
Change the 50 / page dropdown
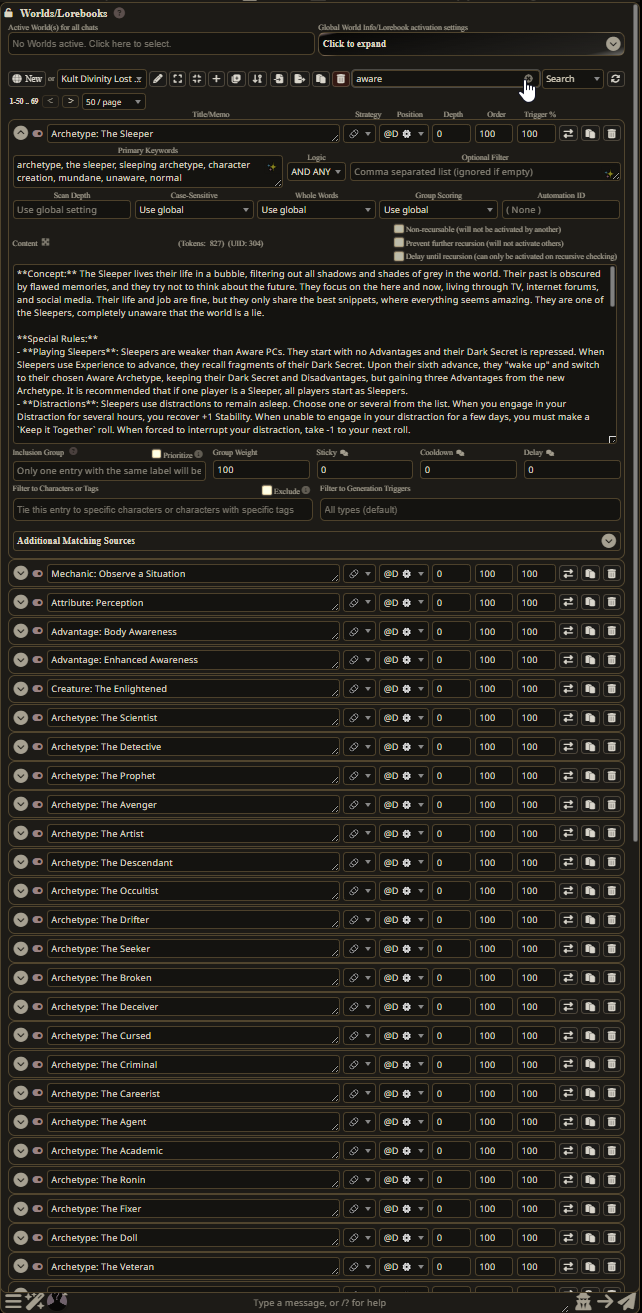pos(115,101)
